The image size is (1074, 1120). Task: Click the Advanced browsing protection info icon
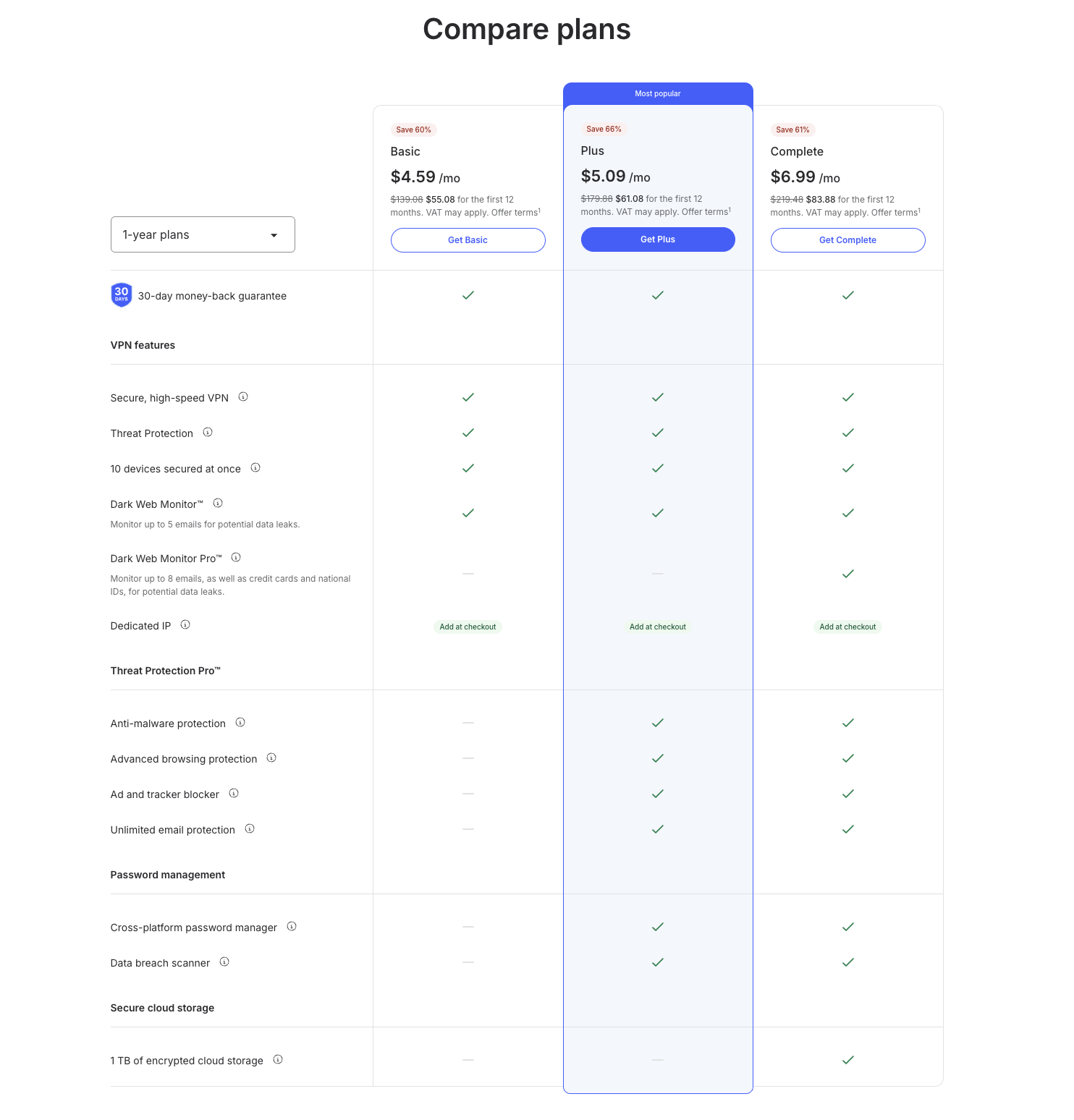click(271, 758)
